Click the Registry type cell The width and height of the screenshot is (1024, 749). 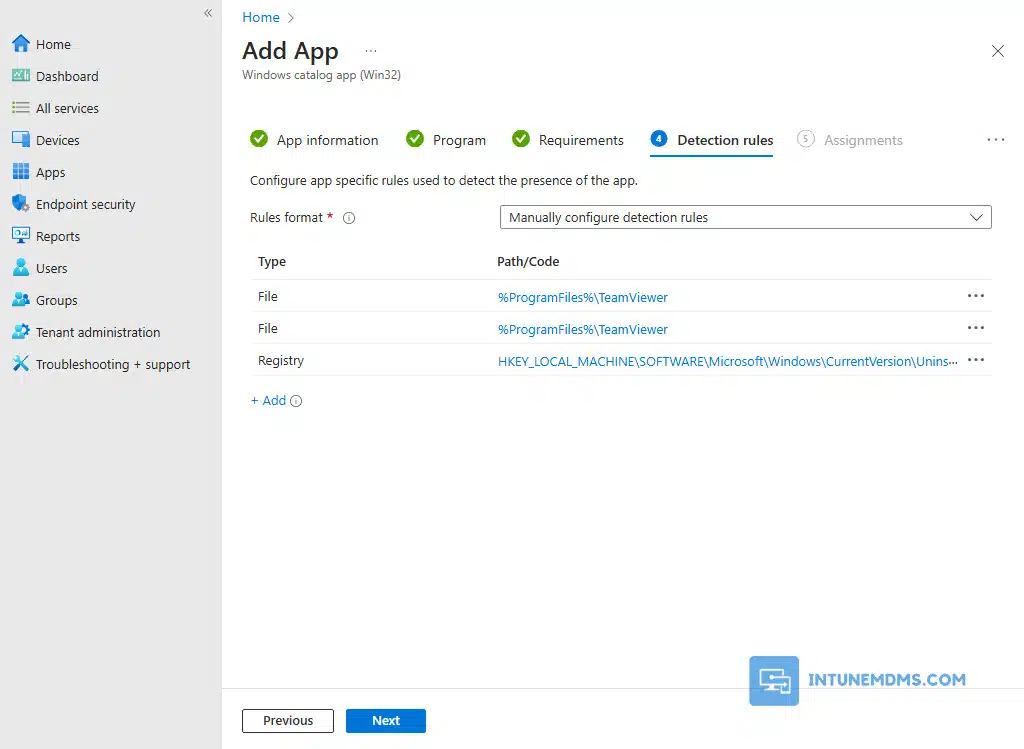[x=281, y=360]
